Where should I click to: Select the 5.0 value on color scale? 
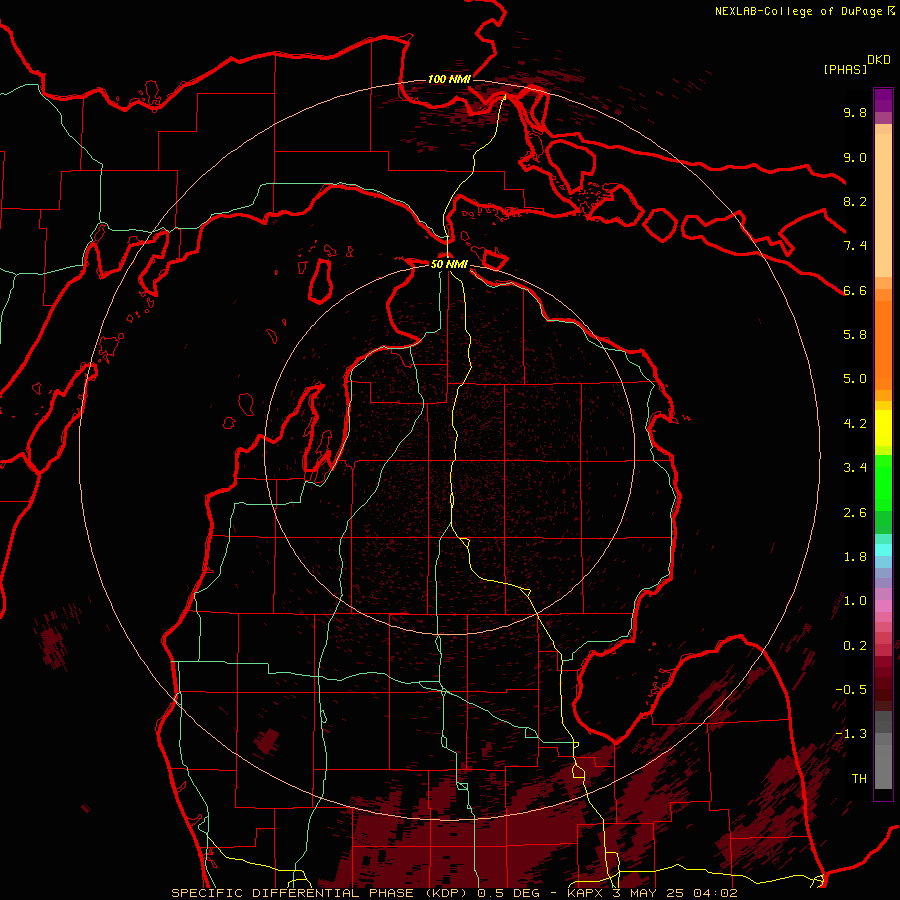click(855, 379)
